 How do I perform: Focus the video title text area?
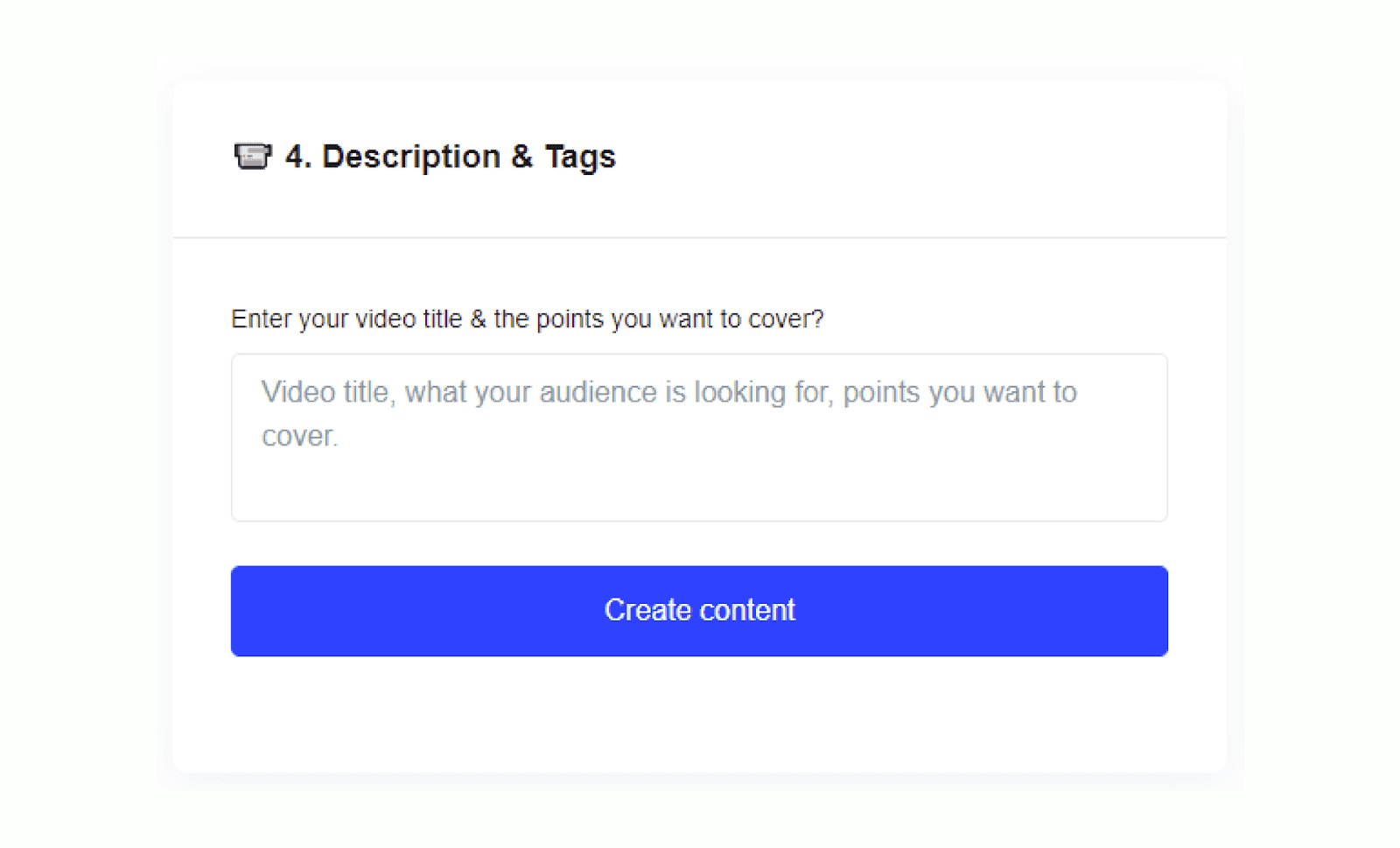[x=699, y=437]
